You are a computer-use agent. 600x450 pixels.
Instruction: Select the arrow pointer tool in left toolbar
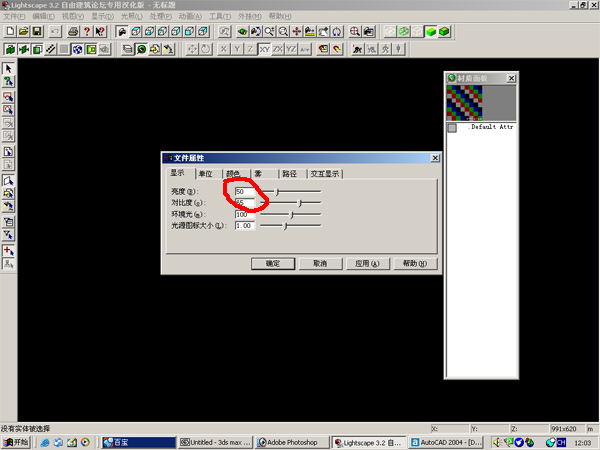pyautogui.click(x=8, y=68)
